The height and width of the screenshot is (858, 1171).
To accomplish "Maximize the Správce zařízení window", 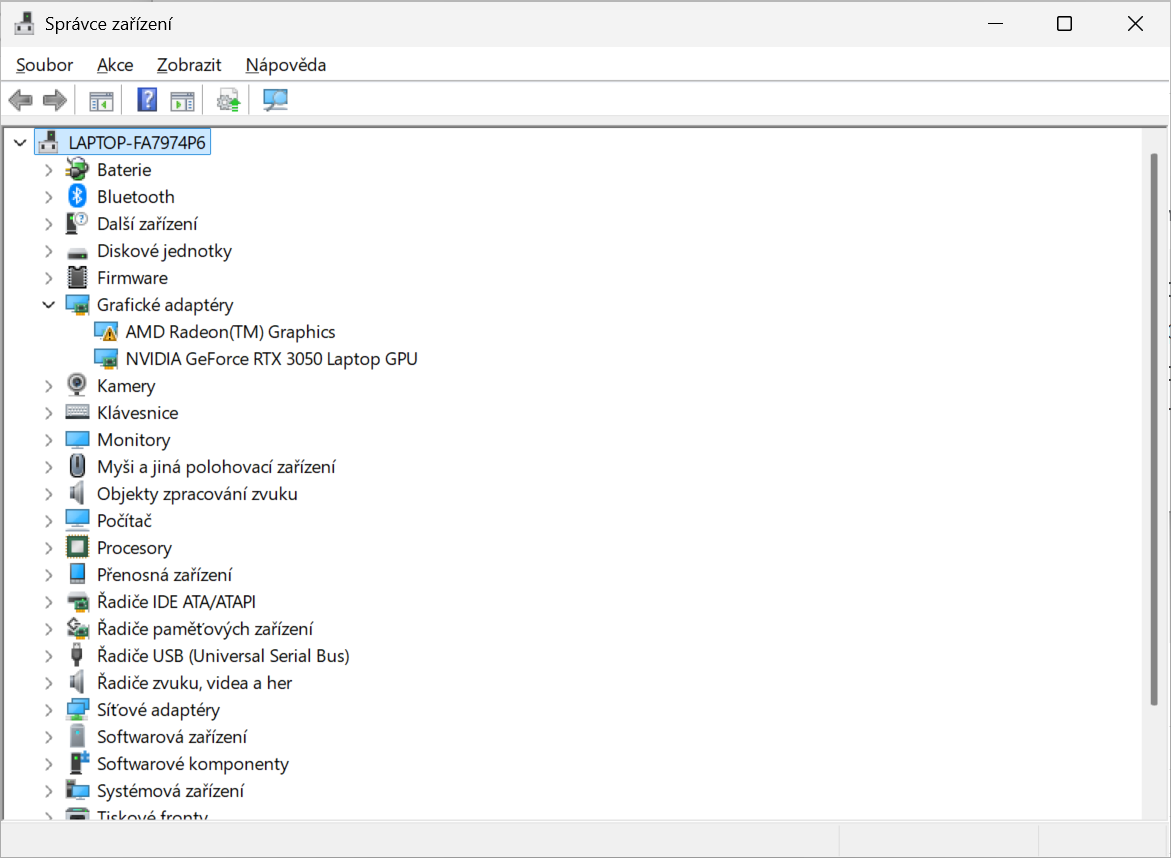I will click(x=1064, y=24).
